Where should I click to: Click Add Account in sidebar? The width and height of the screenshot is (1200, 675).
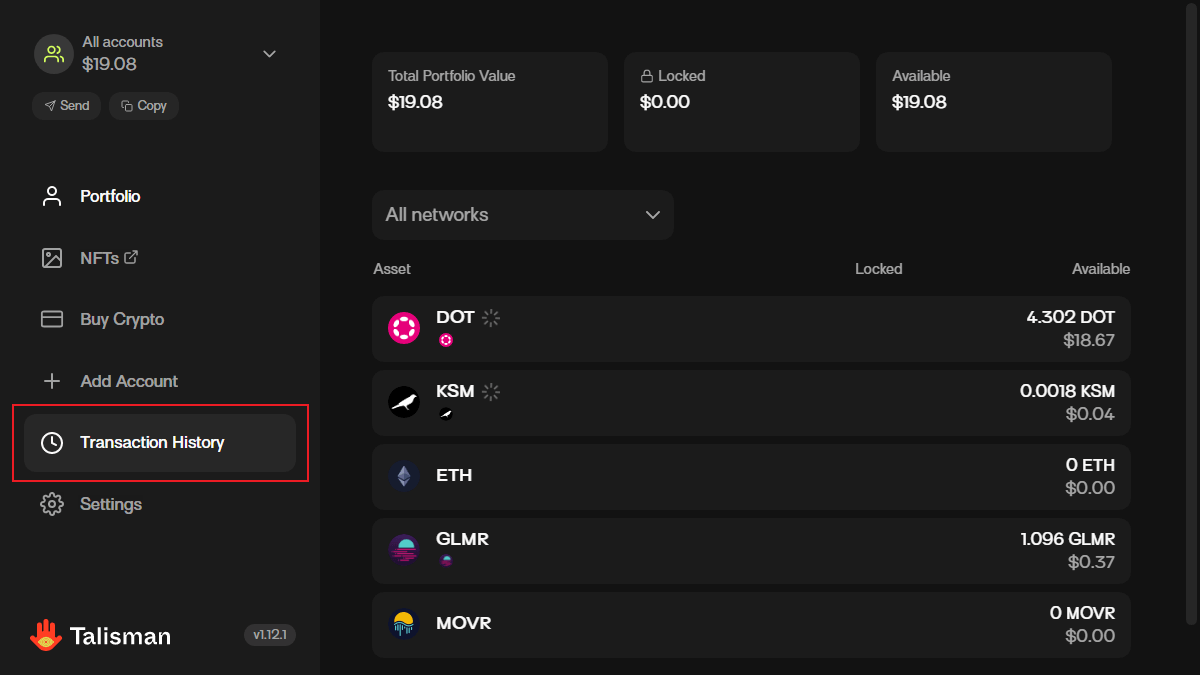click(128, 381)
